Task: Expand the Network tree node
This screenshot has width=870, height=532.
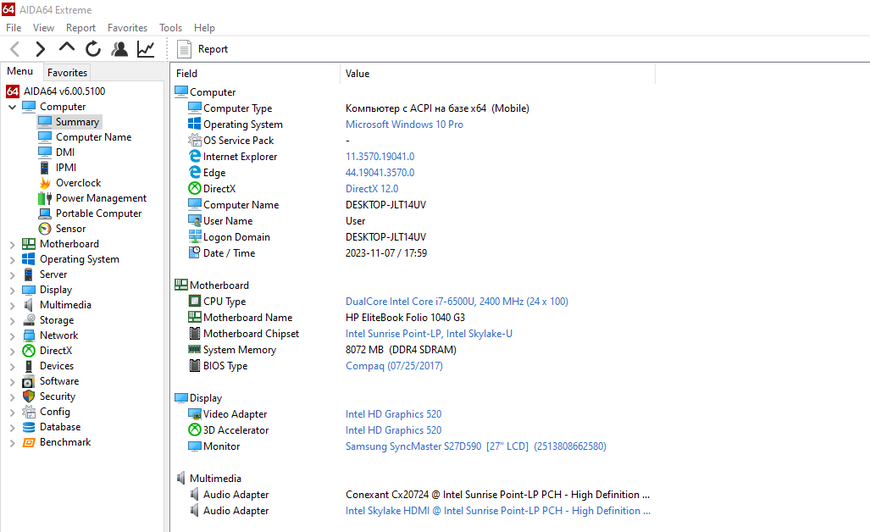Action: coord(12,336)
